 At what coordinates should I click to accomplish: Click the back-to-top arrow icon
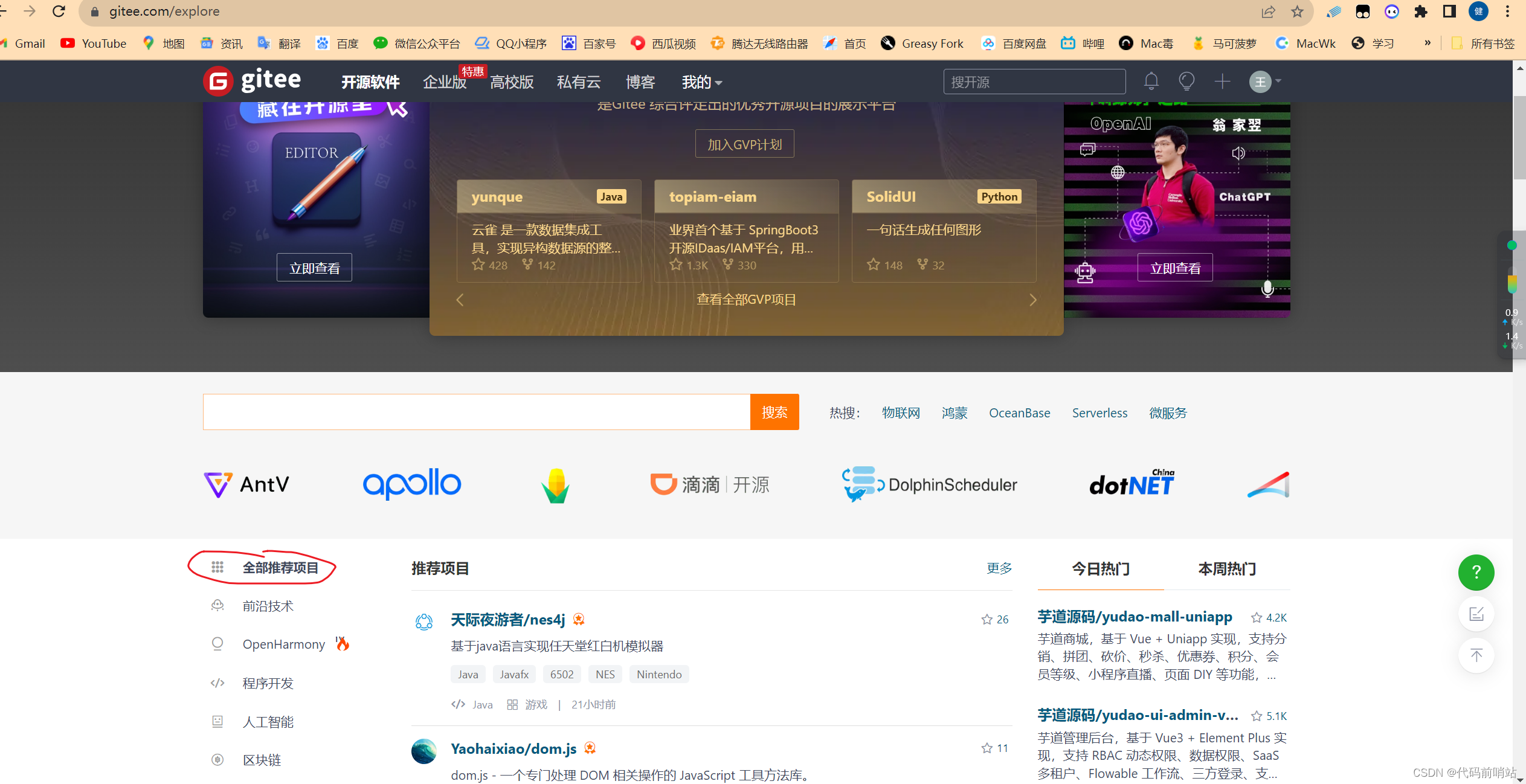pos(1476,655)
